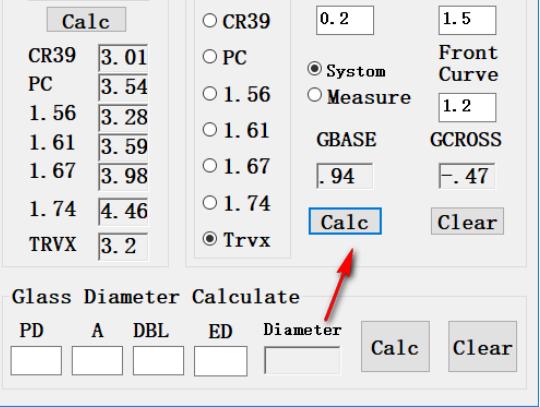The width and height of the screenshot is (540, 407).
Task: Click Clear in Glass Diameter Calculate section
Action: coord(482,347)
